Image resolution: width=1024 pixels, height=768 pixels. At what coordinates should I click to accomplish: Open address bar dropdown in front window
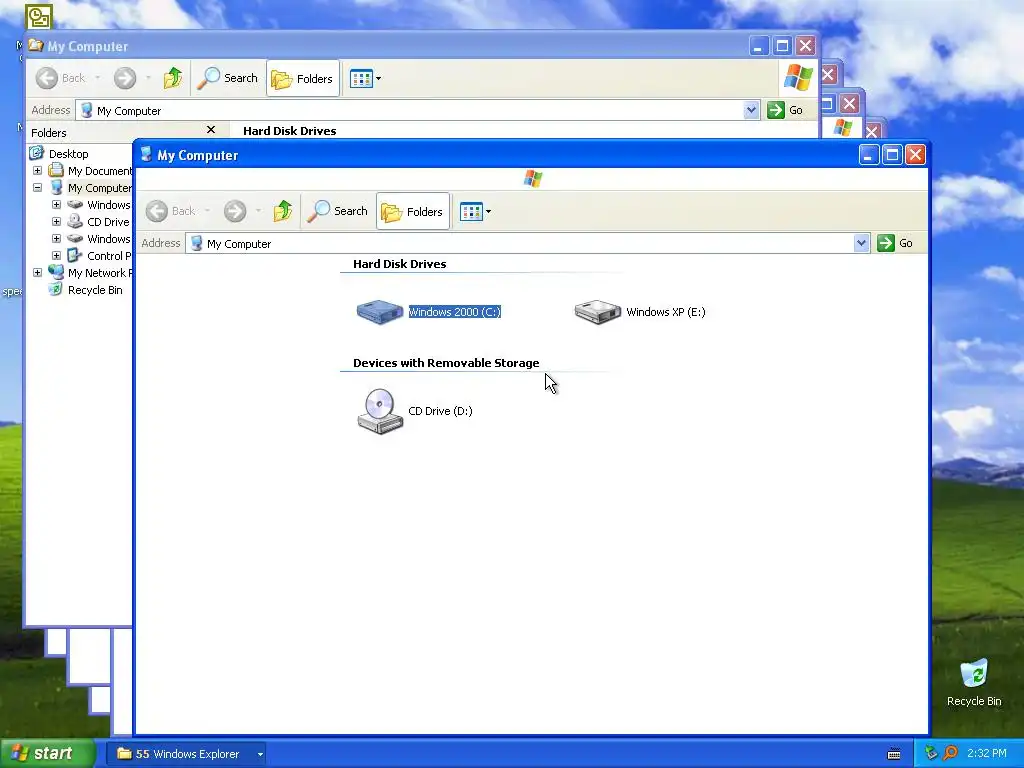pos(861,243)
